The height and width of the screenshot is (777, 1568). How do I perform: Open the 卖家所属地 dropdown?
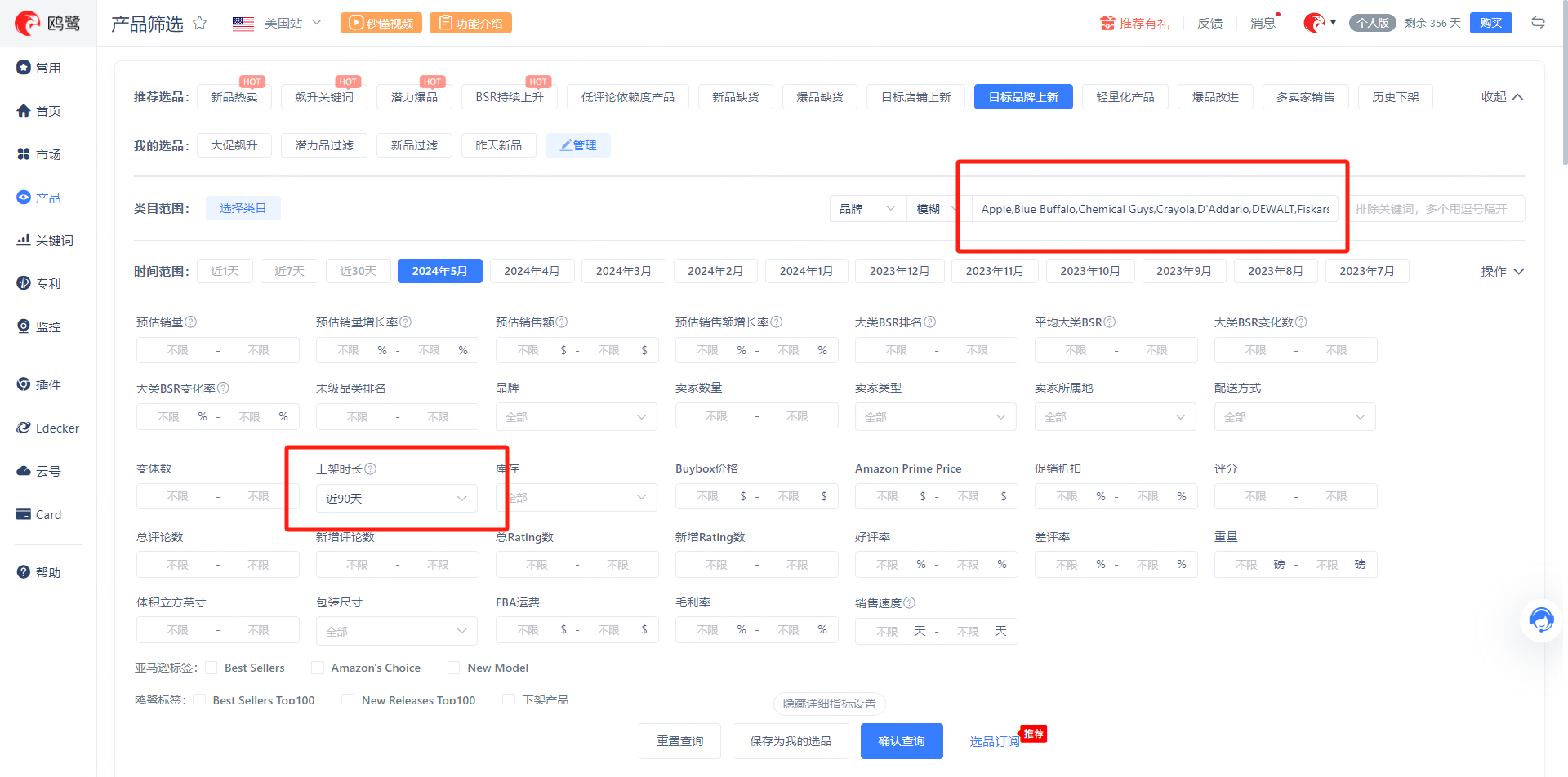pyautogui.click(x=1116, y=417)
